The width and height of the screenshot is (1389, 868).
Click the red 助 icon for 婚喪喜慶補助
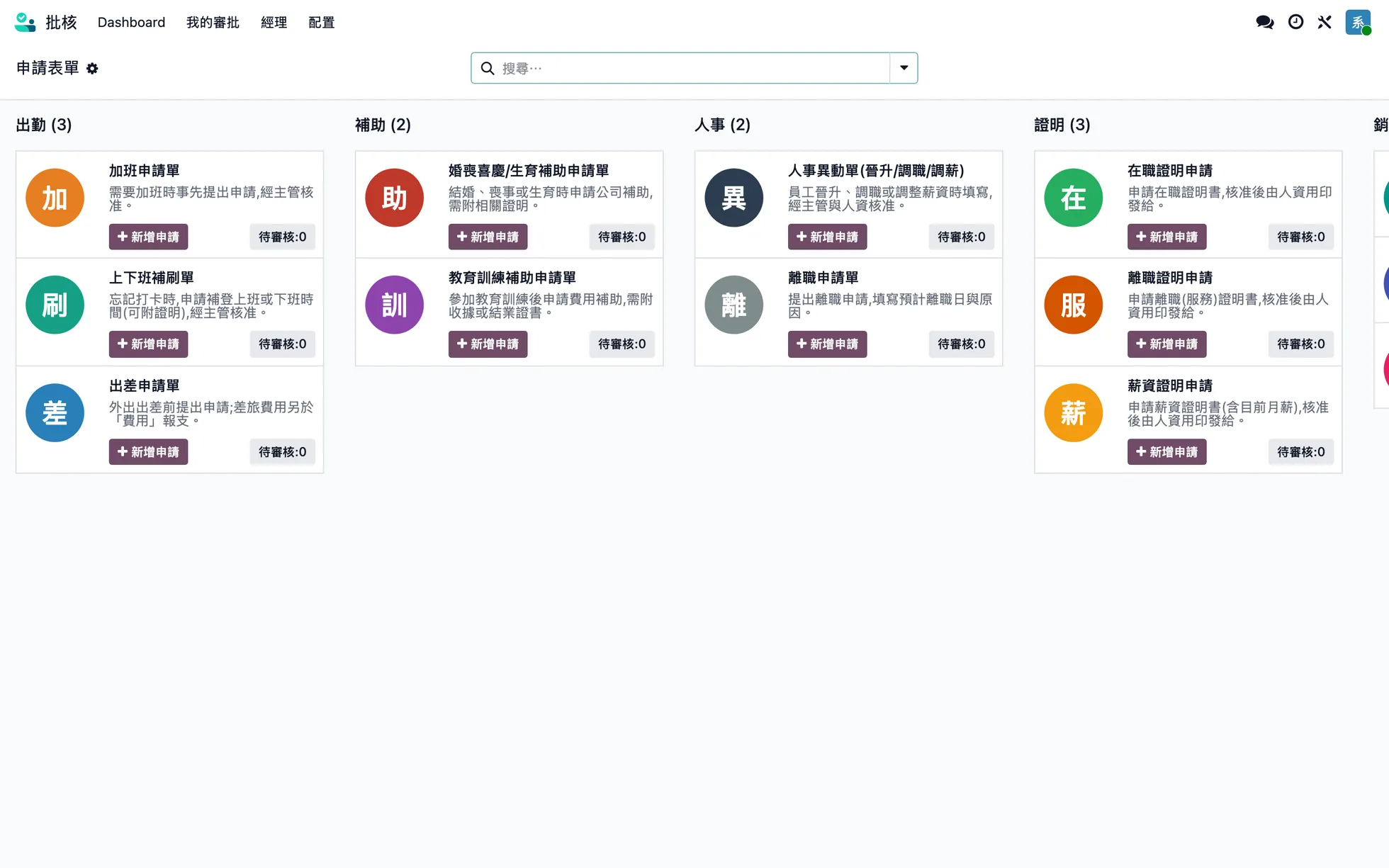click(395, 198)
